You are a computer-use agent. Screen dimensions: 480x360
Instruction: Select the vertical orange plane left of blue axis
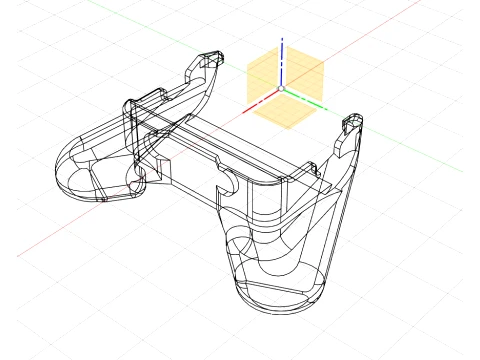point(263,76)
